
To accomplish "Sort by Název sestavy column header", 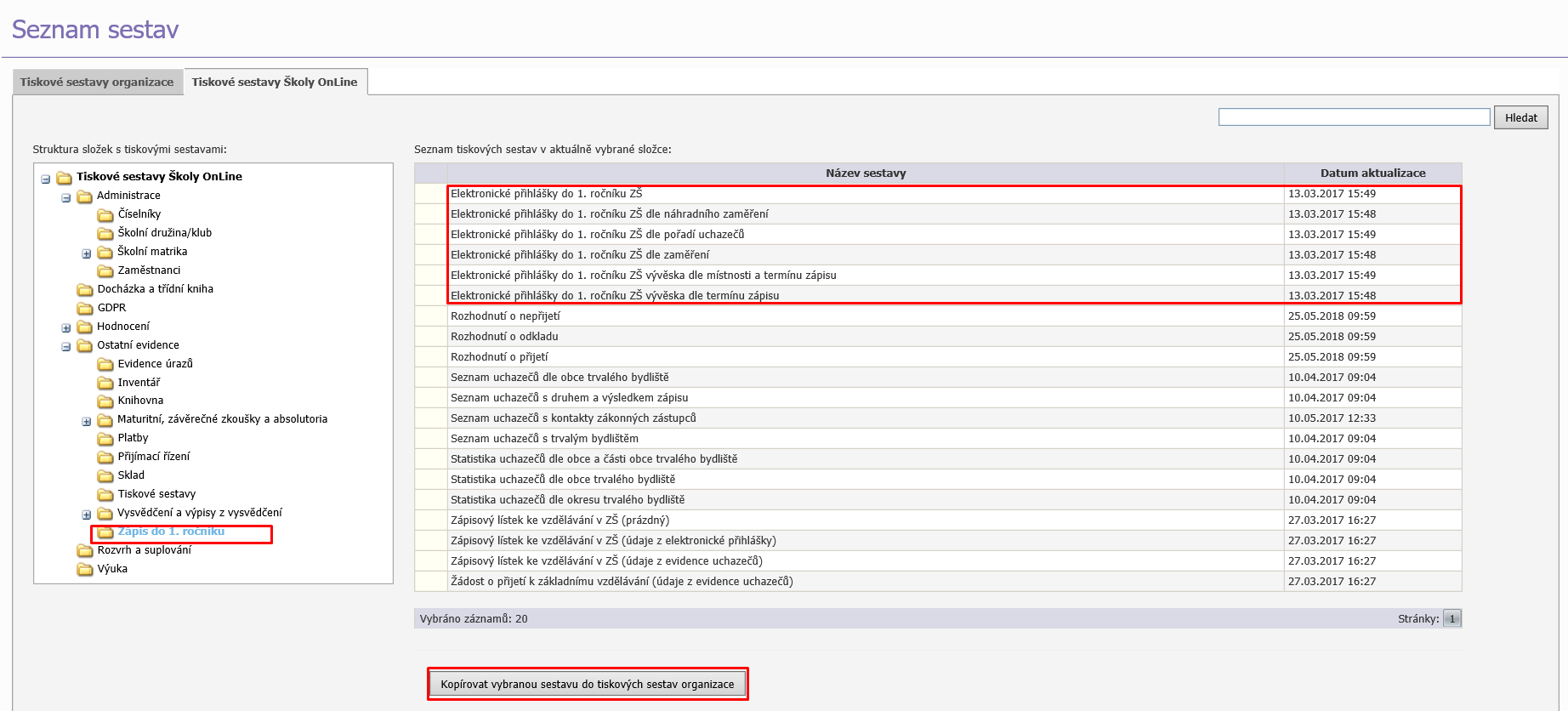I will (x=866, y=173).
